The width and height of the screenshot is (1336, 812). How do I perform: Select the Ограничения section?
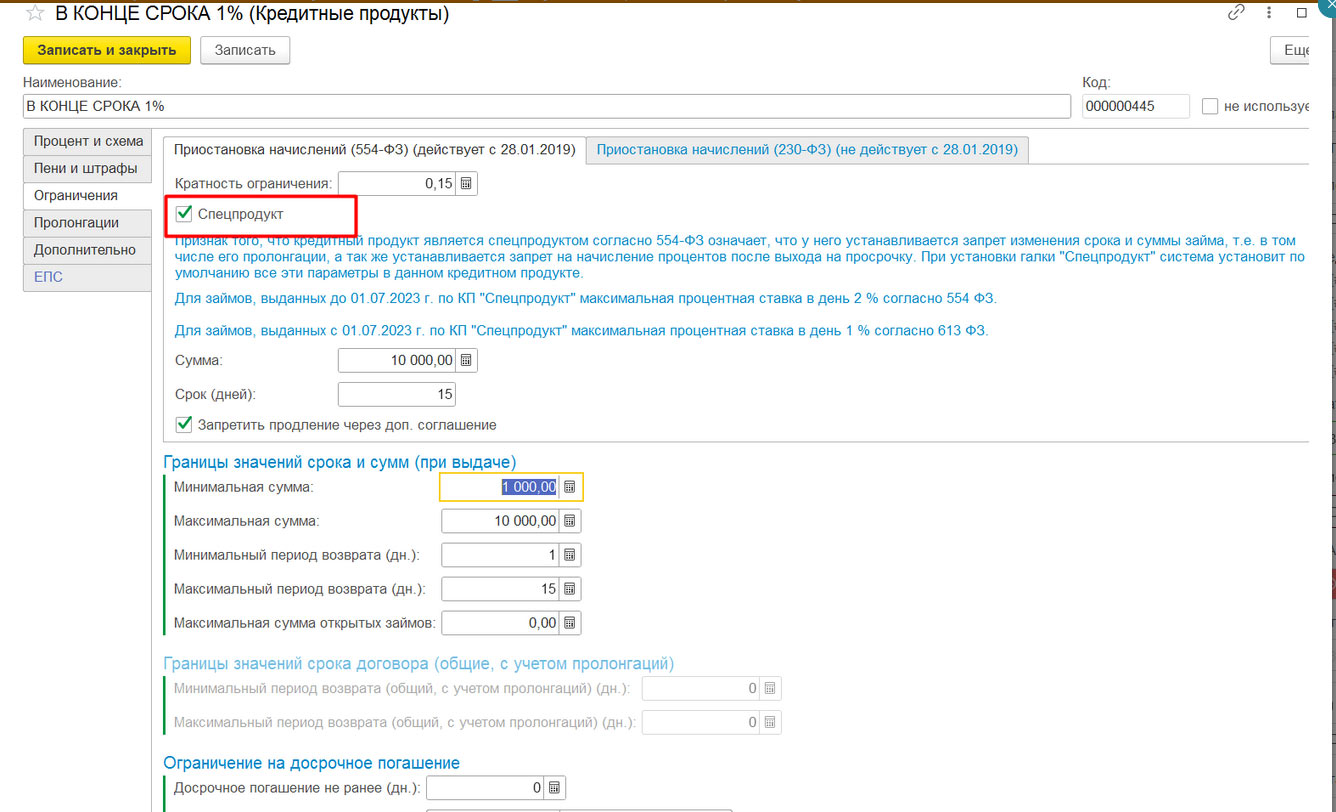click(88, 196)
